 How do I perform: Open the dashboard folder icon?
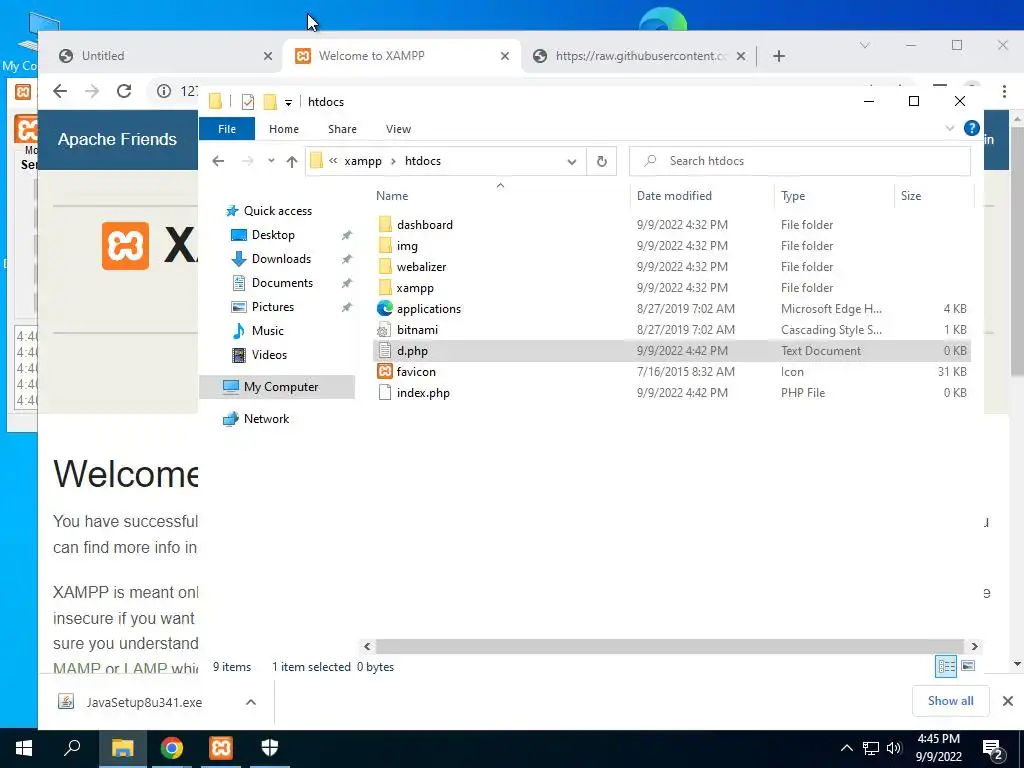click(385, 225)
